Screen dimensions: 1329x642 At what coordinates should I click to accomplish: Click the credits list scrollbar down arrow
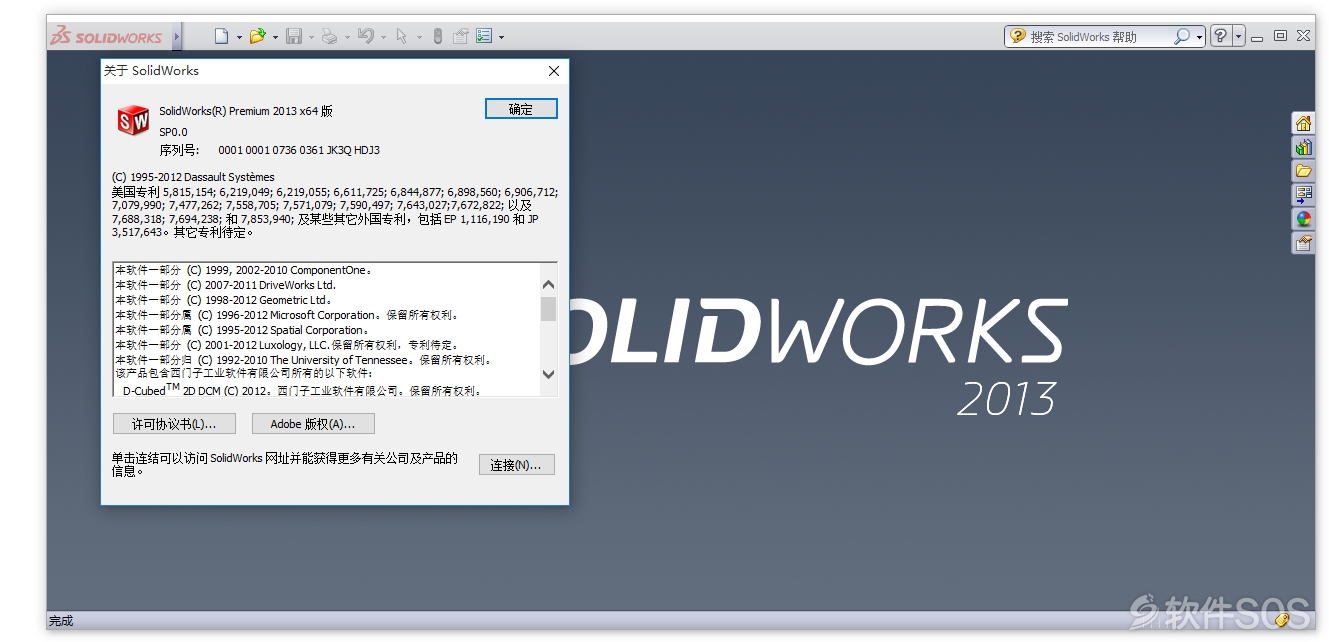pos(548,375)
